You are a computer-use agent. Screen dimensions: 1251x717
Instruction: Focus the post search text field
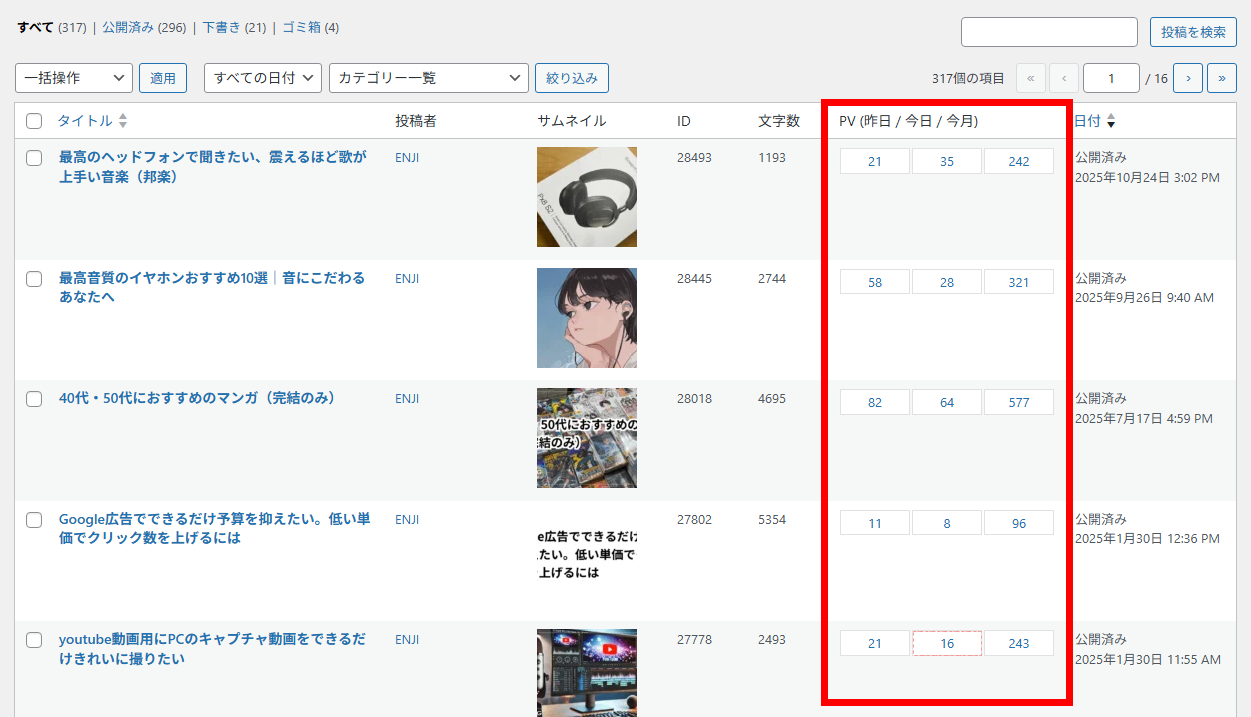point(1049,32)
